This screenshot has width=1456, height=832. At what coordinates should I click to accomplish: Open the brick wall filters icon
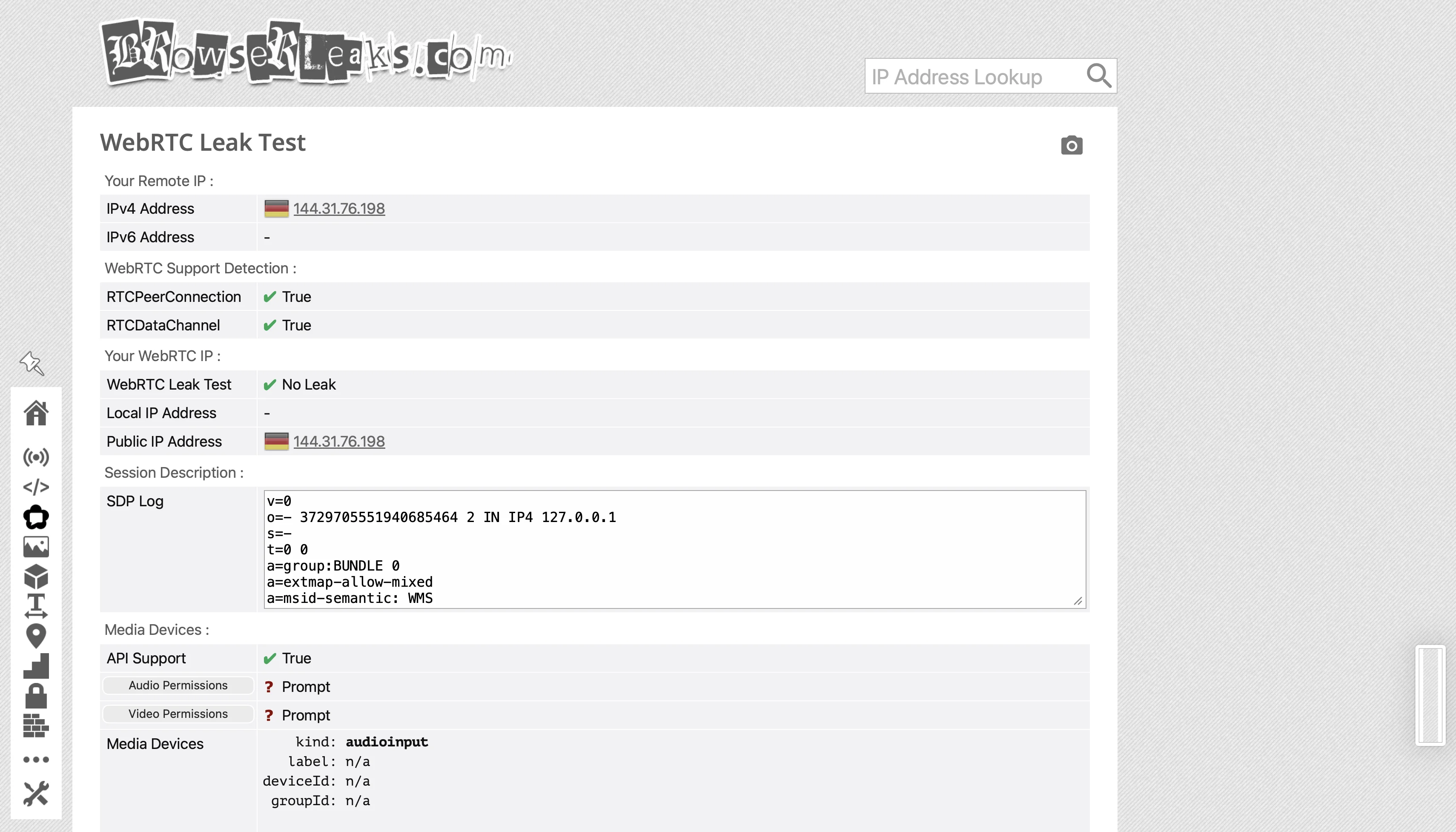click(36, 726)
